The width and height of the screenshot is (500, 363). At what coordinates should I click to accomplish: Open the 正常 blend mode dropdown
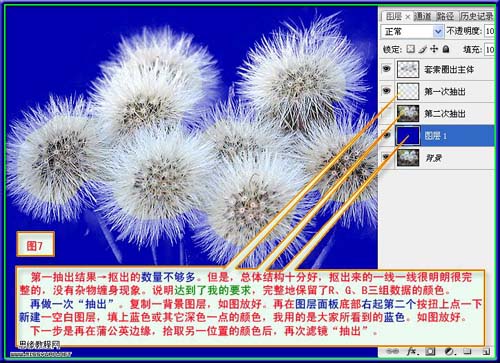pyautogui.click(x=412, y=32)
